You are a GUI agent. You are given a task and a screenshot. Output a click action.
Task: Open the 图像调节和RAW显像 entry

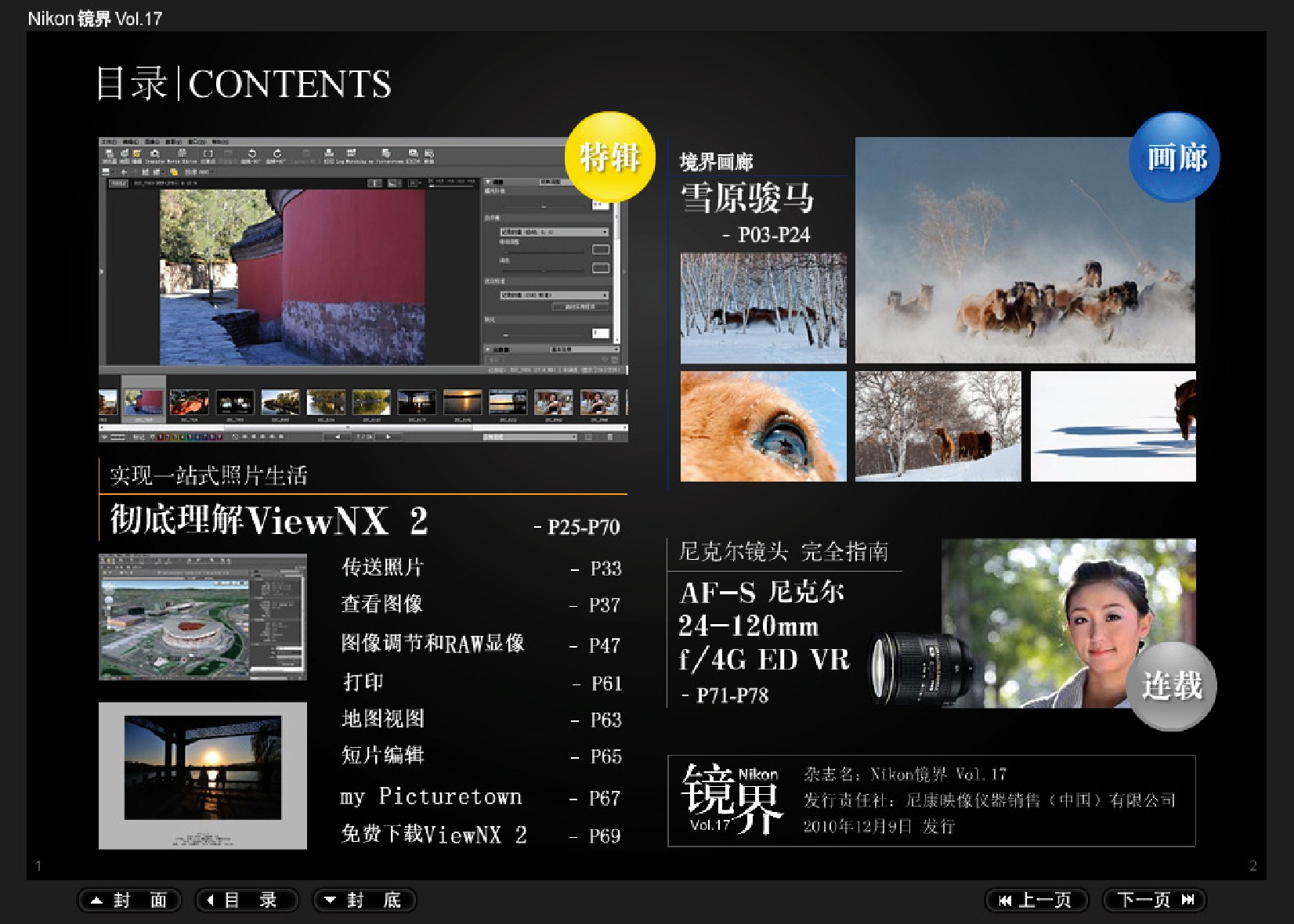pyautogui.click(x=432, y=643)
